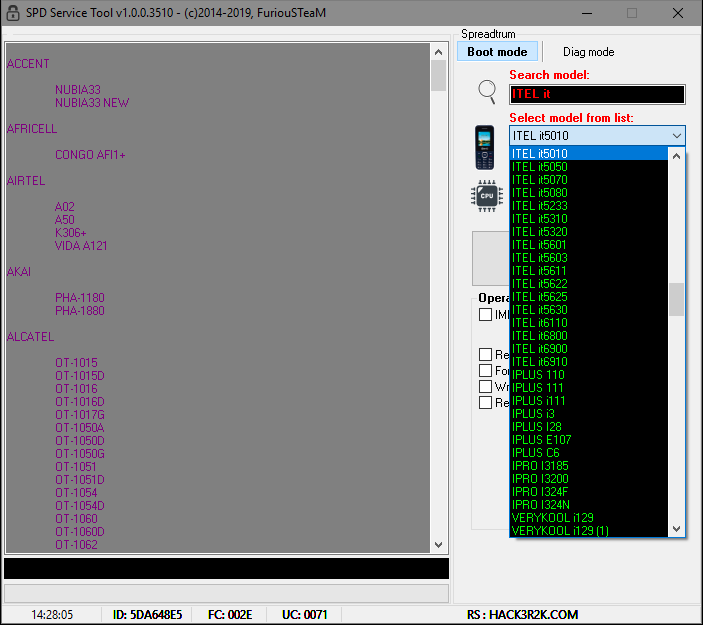Click the CPU chip icon
The height and width of the screenshot is (625, 703).
[x=487, y=196]
